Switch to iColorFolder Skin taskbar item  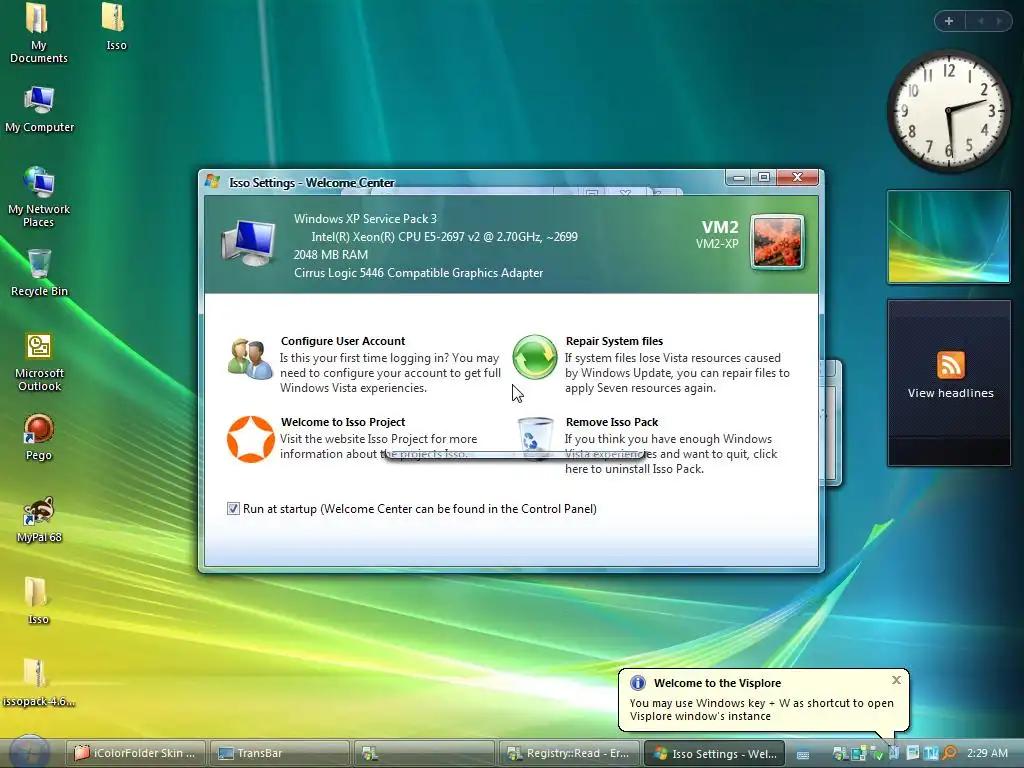[135, 753]
